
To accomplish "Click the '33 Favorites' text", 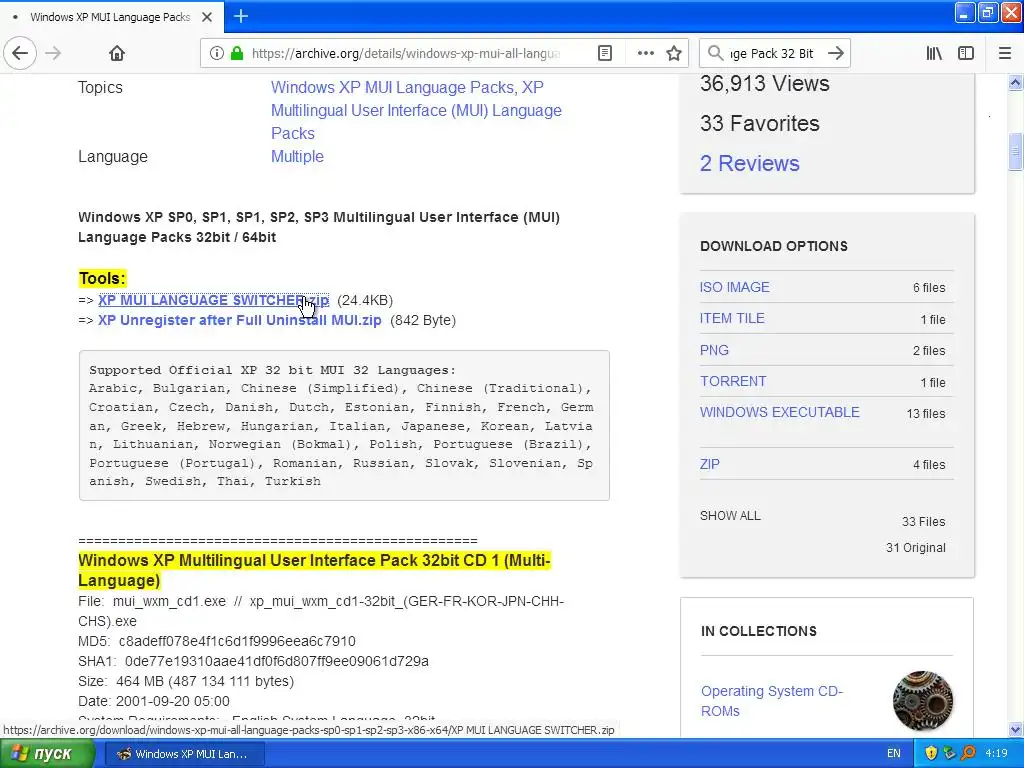I will pyautogui.click(x=760, y=123).
